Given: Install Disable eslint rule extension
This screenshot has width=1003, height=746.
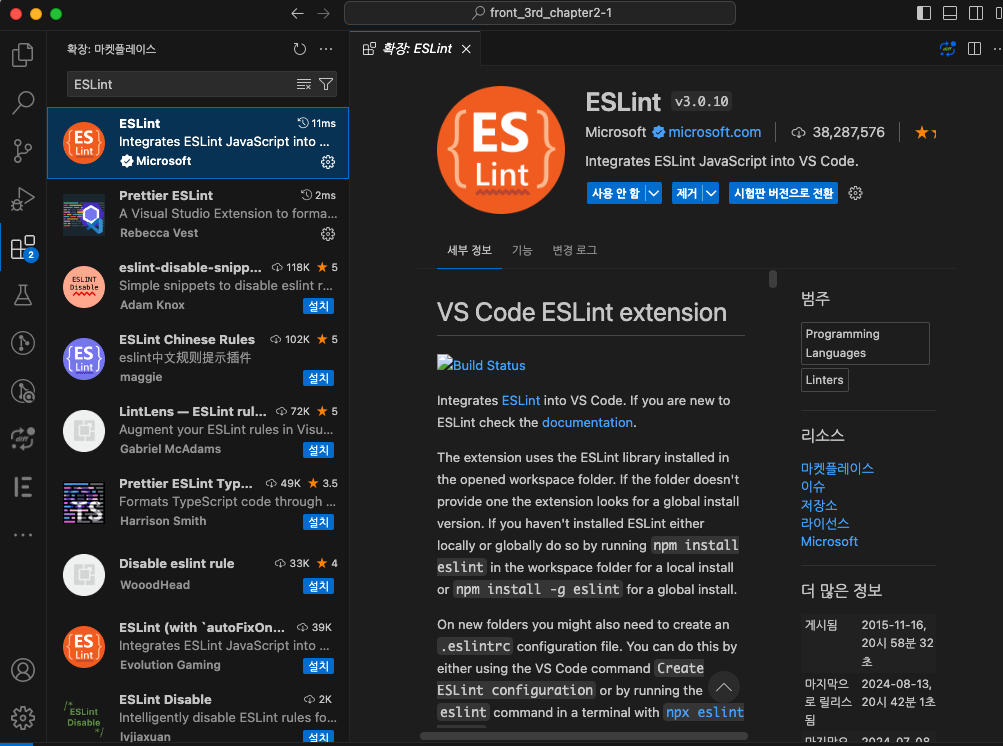Looking at the screenshot, I should (x=319, y=586).
